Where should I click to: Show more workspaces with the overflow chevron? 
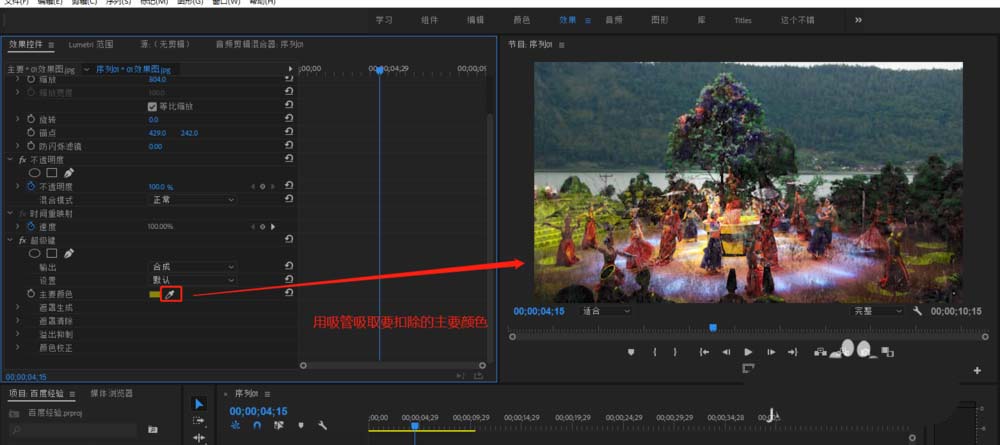[x=858, y=20]
